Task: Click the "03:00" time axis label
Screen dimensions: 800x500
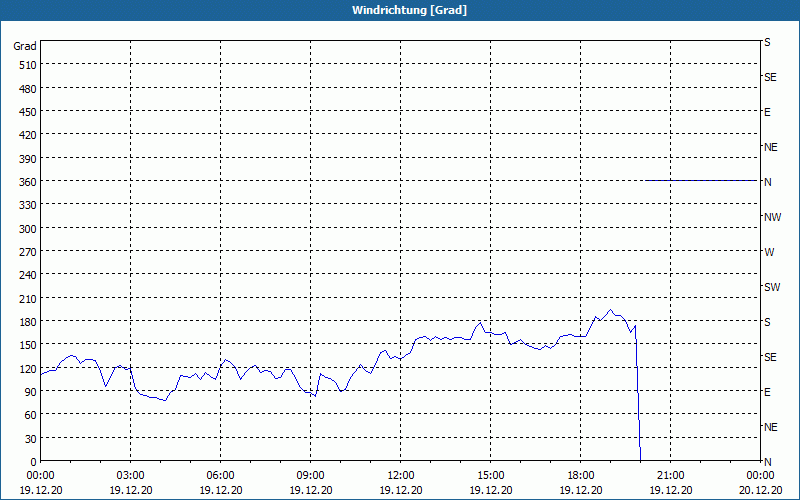Action: coord(131,476)
